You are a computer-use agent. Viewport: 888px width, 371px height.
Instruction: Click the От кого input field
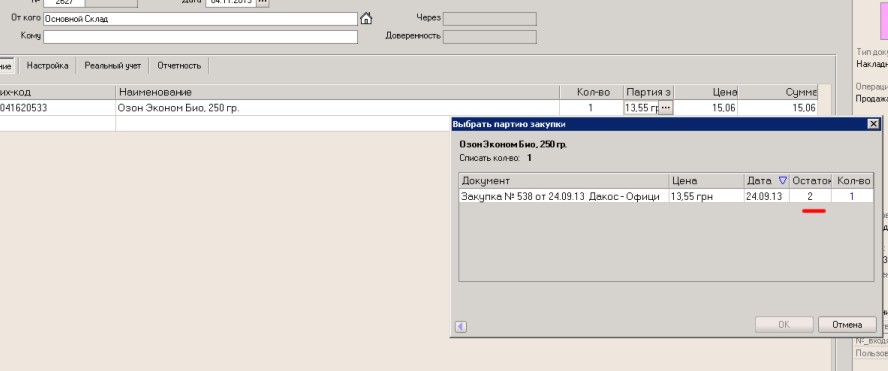[x=200, y=19]
